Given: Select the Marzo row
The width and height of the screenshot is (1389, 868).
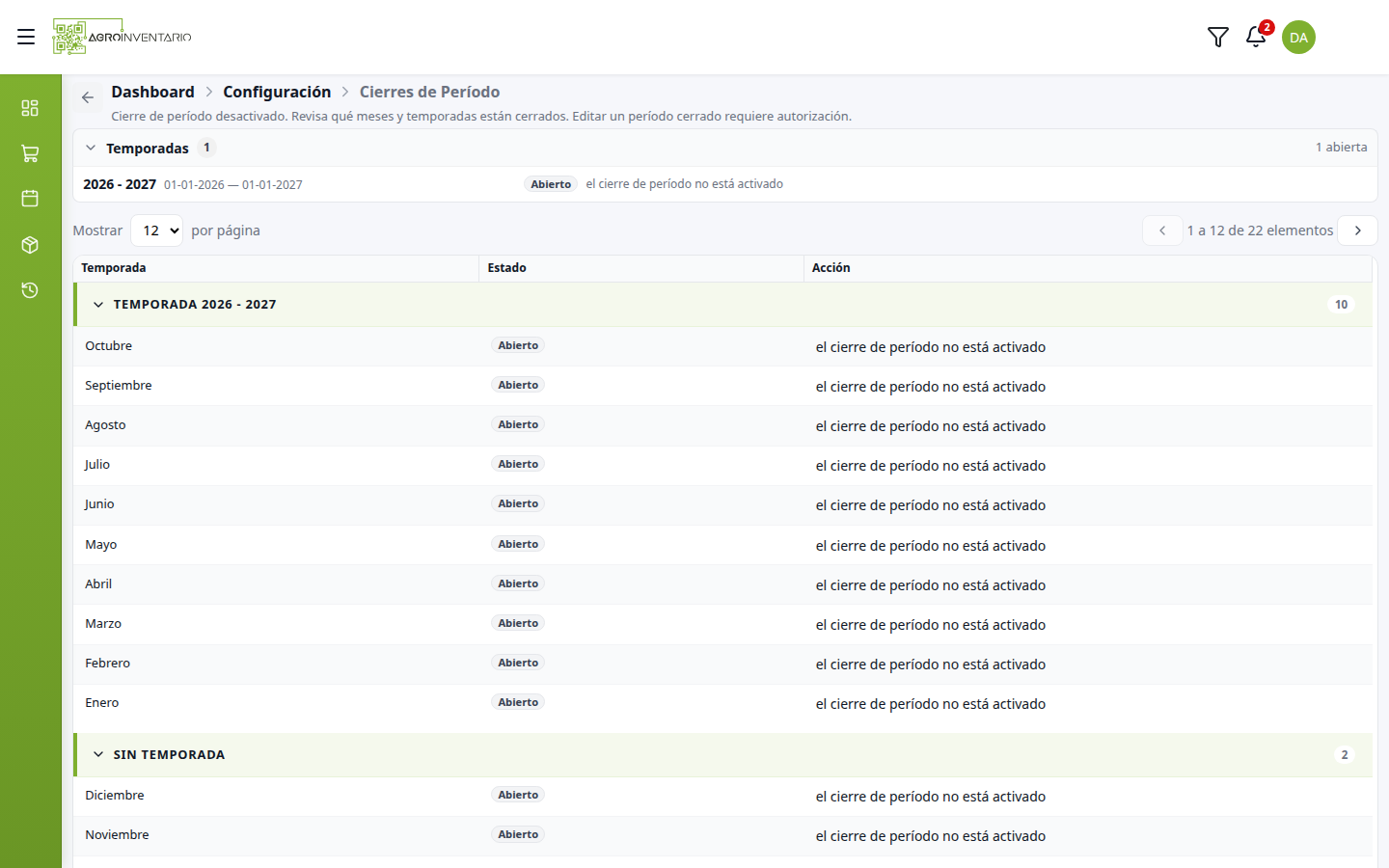Looking at the screenshot, I should [722, 624].
